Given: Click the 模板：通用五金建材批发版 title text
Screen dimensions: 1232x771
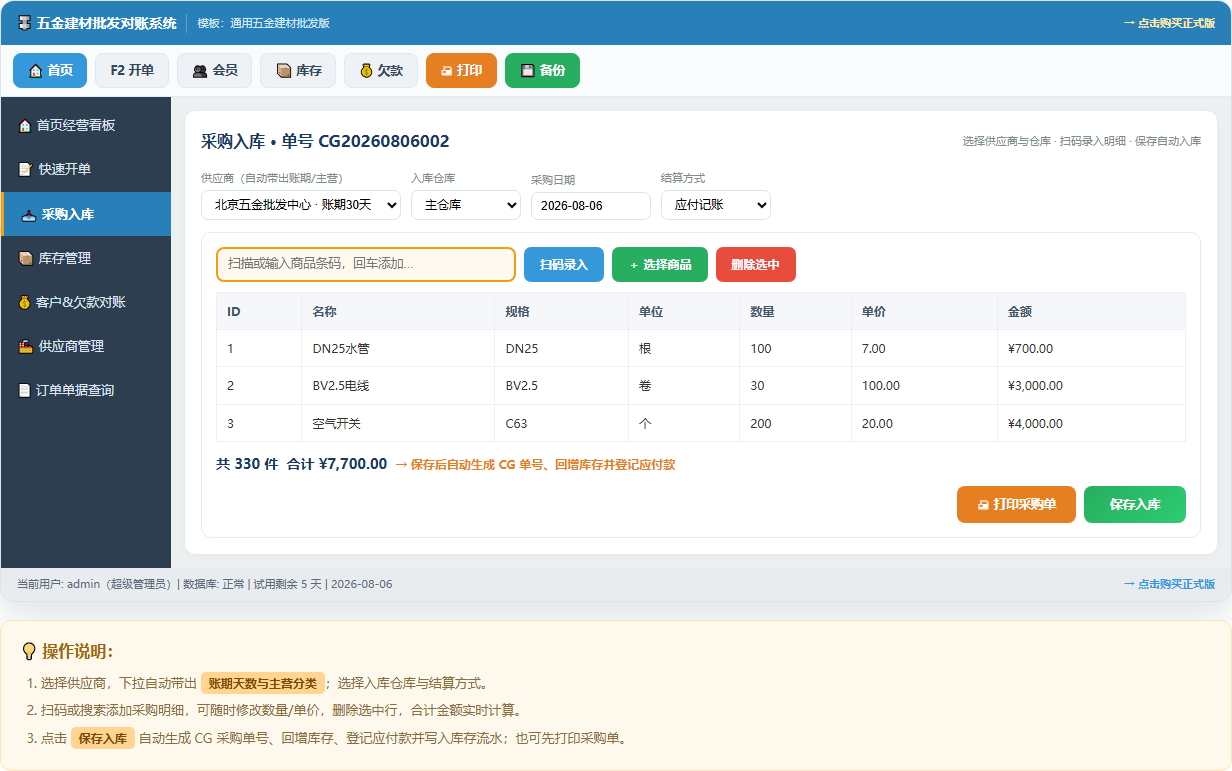Looking at the screenshot, I should [263, 23].
